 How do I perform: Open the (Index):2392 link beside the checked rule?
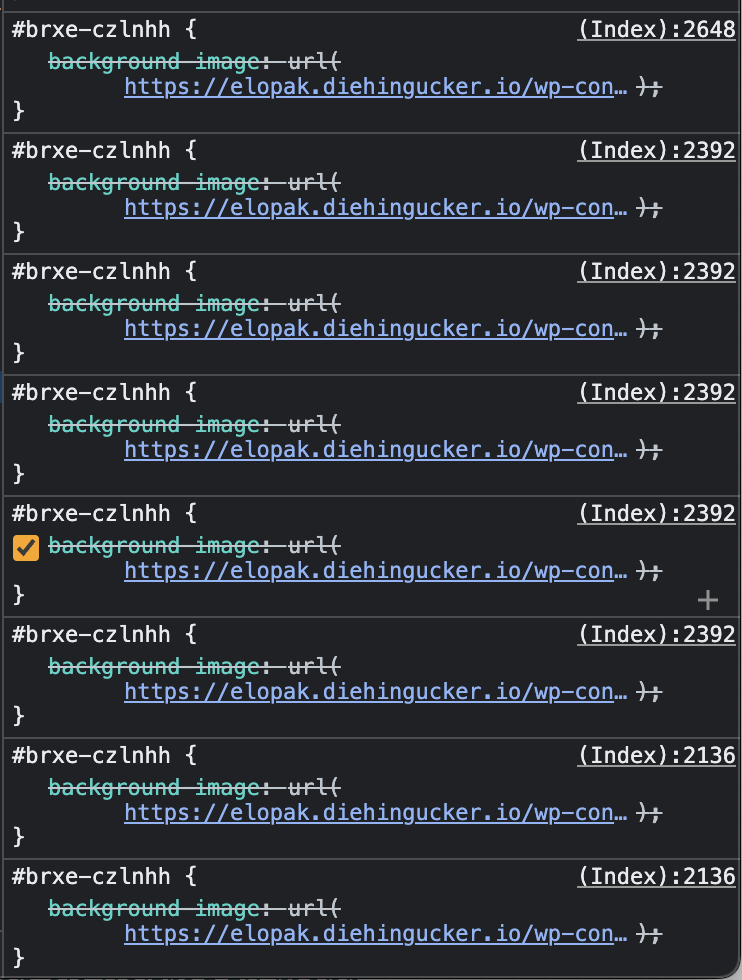(x=656, y=513)
